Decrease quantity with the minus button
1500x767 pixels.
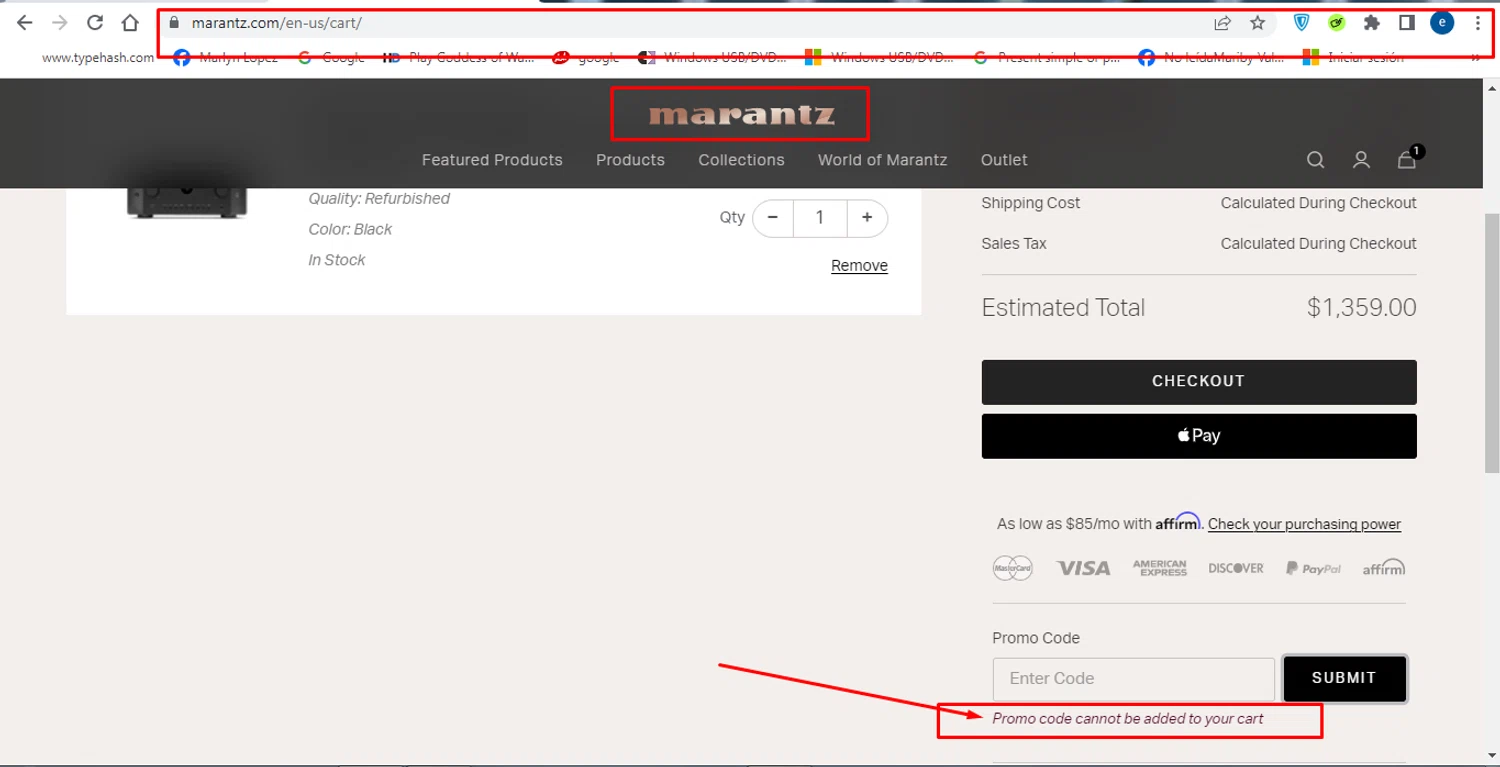(773, 218)
